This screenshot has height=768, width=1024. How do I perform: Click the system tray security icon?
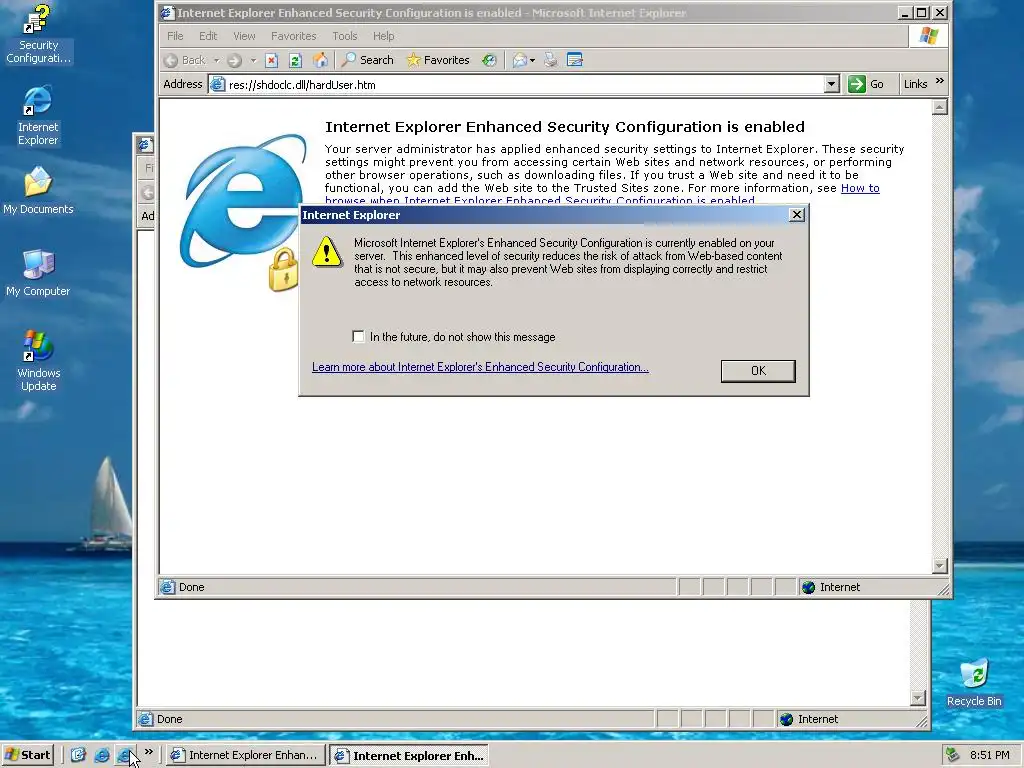953,755
